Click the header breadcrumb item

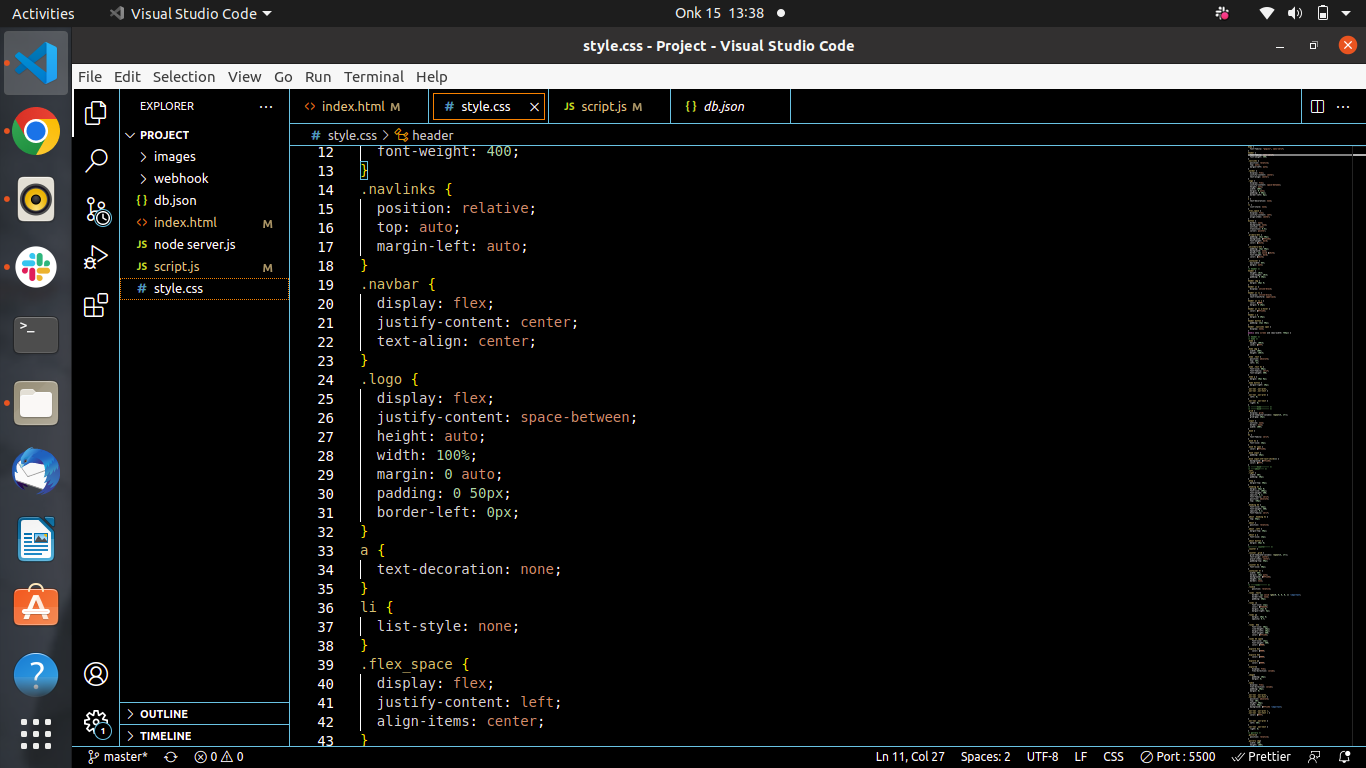424,135
